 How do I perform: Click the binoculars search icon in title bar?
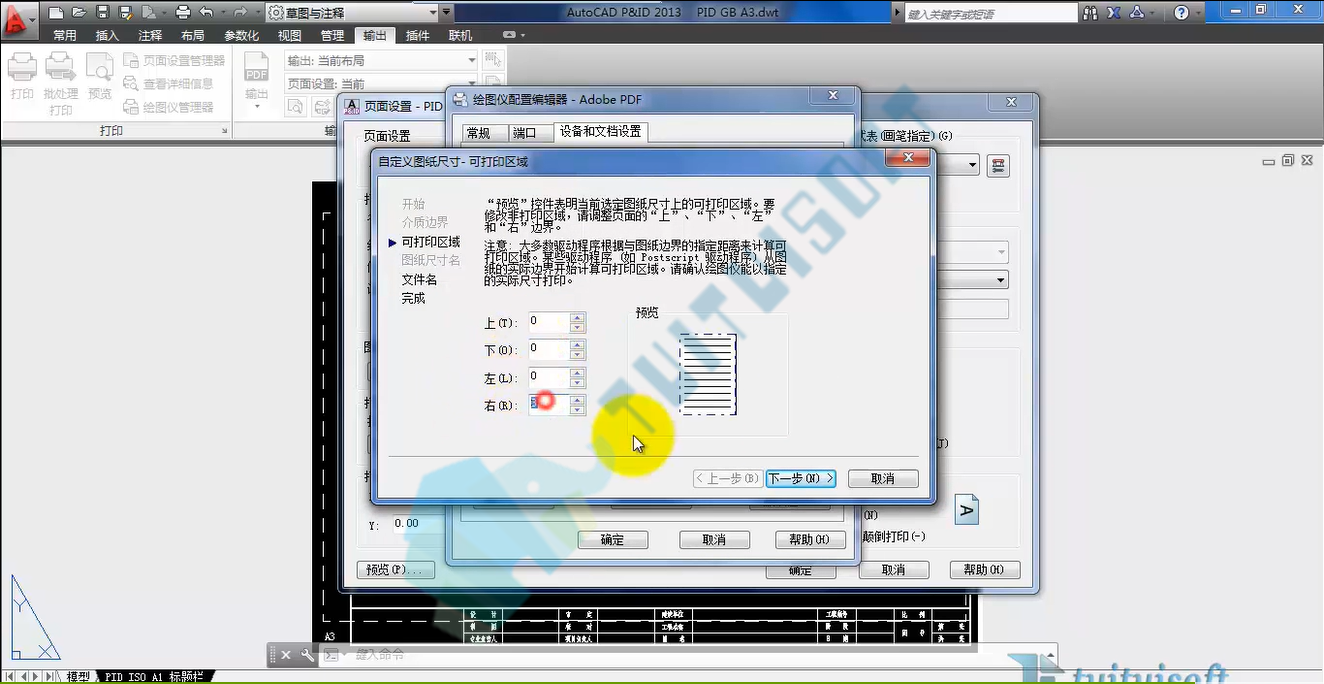[1090, 13]
